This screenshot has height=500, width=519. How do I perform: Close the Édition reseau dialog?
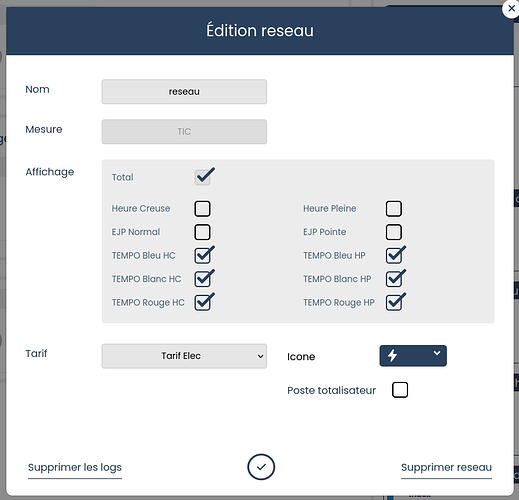click(511, 9)
